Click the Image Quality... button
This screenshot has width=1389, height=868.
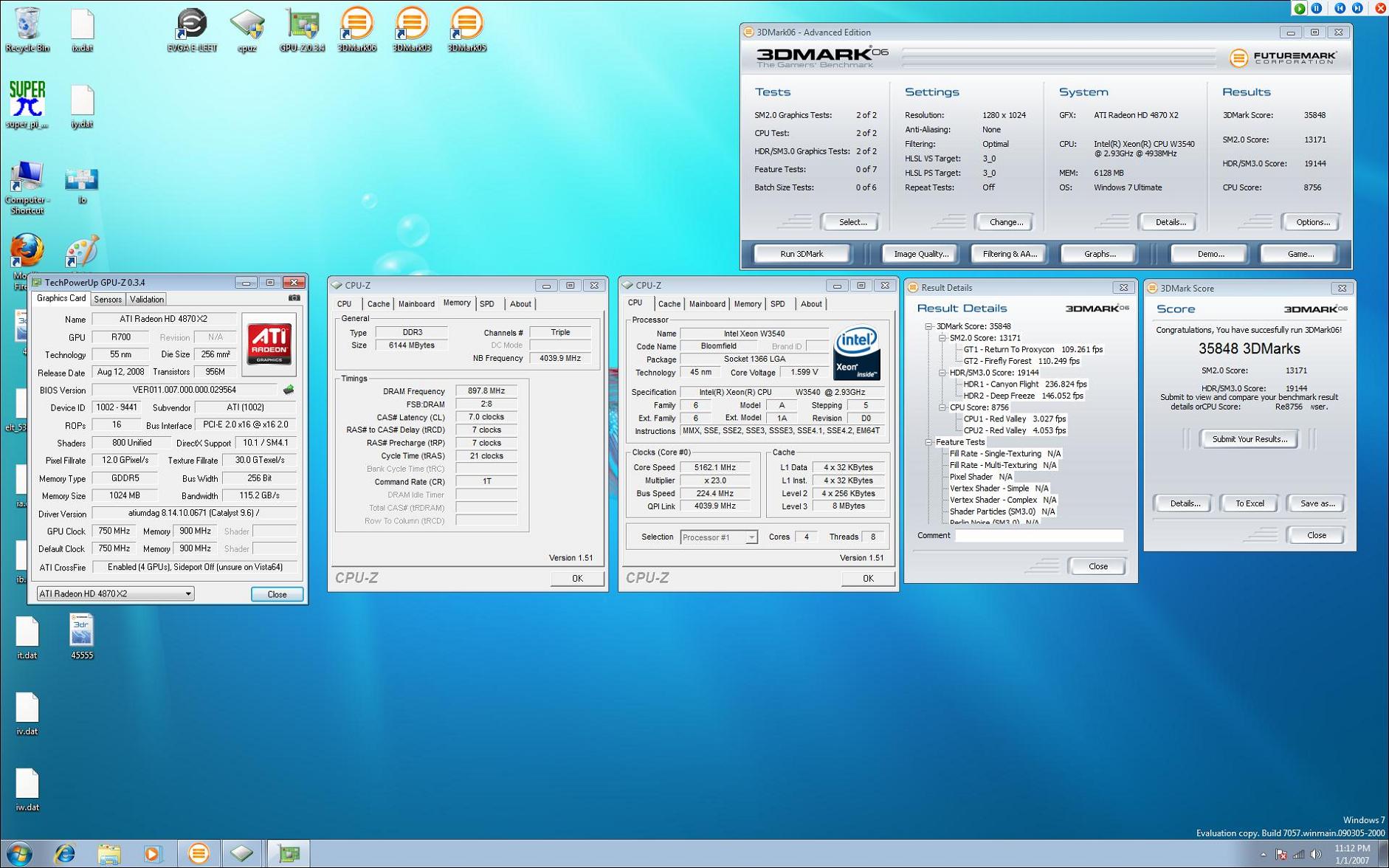tap(921, 254)
